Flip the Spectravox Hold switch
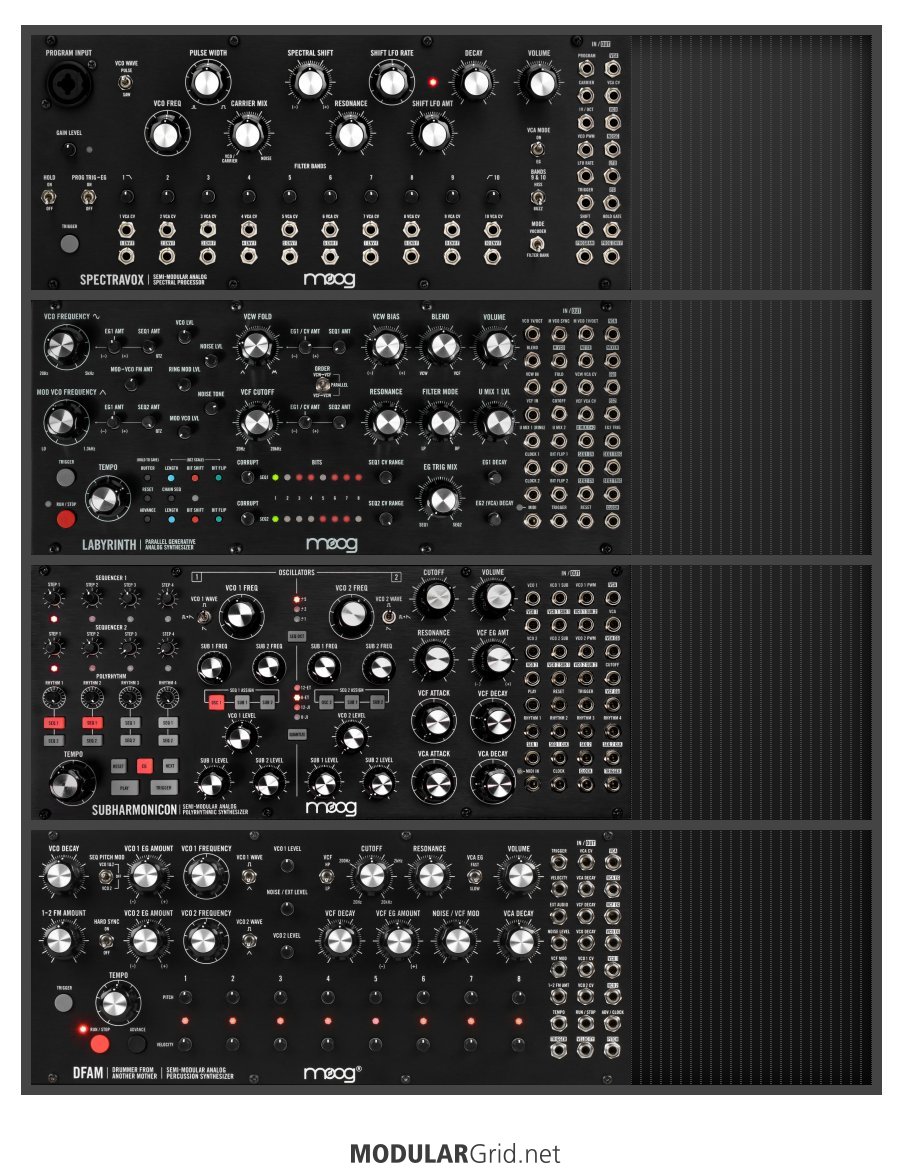The width and height of the screenshot is (912, 1175). coord(49,197)
